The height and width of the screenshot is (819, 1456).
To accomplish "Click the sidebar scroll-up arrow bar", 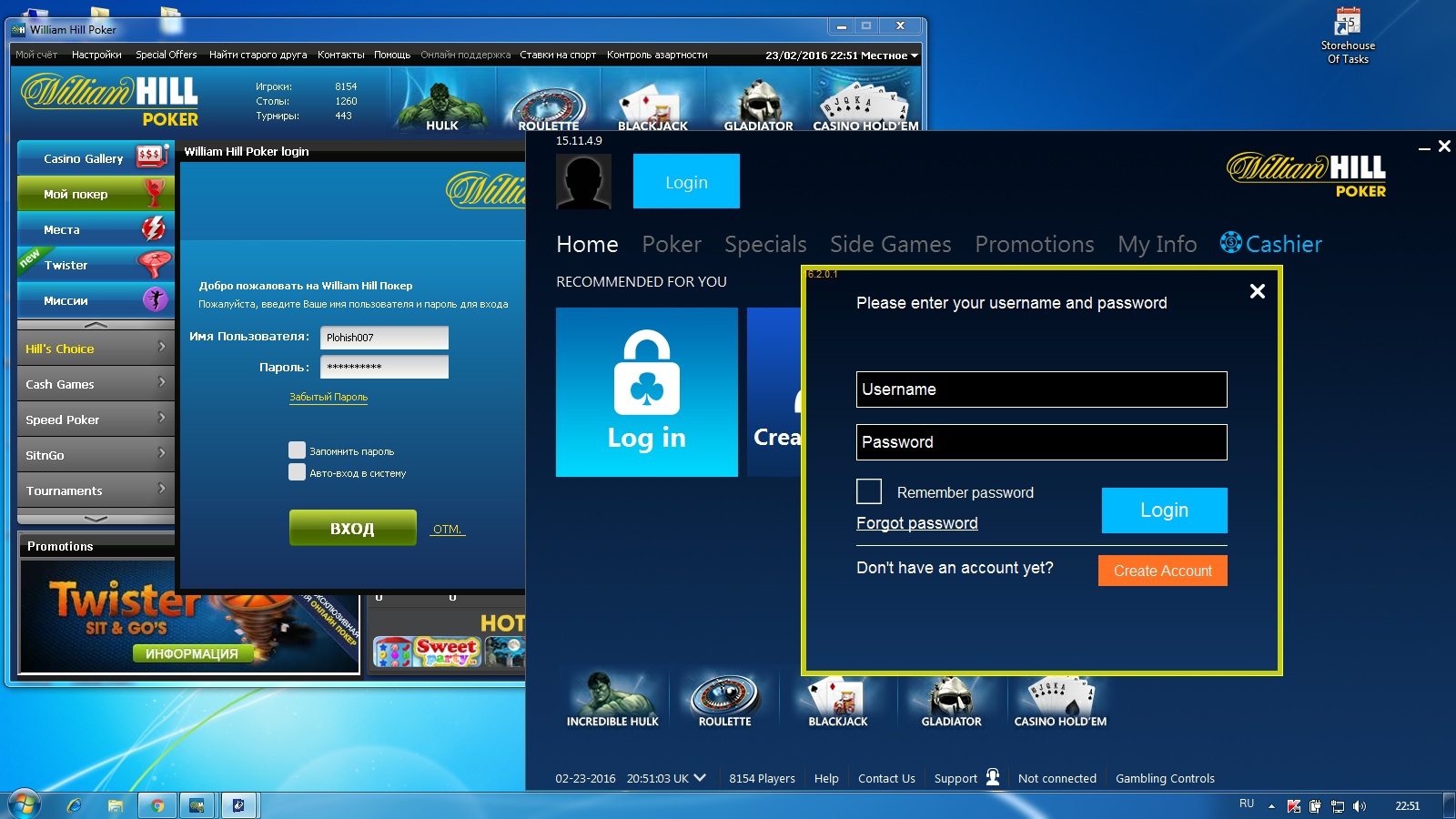I will point(96,324).
